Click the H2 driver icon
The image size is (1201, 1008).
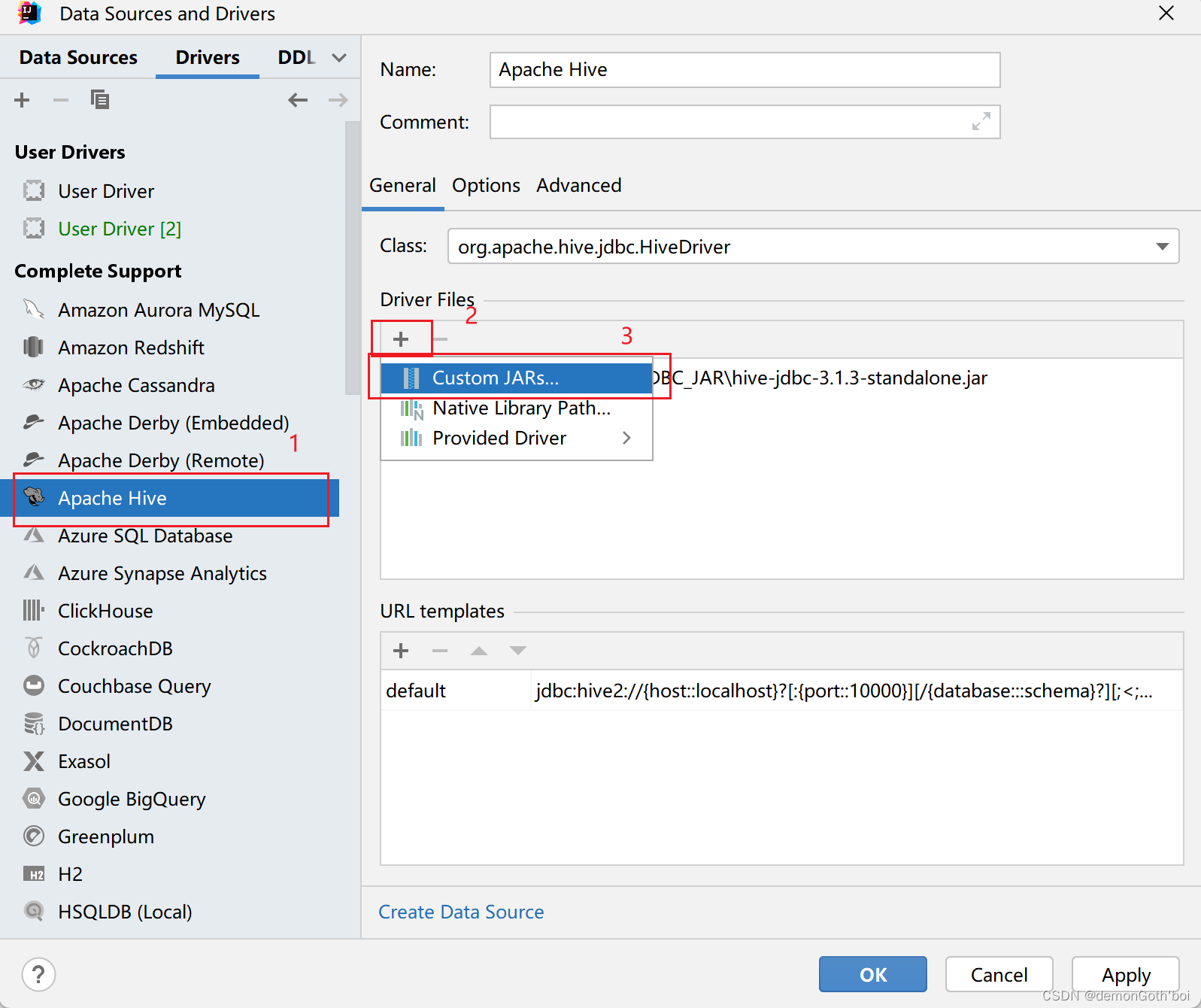tap(34, 874)
